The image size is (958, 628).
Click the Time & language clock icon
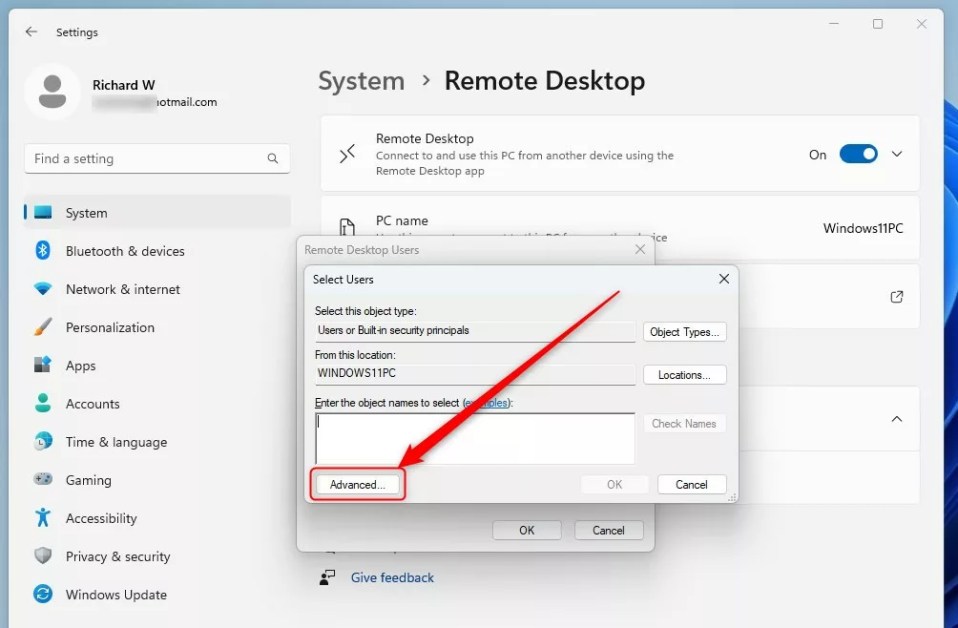(x=41, y=442)
